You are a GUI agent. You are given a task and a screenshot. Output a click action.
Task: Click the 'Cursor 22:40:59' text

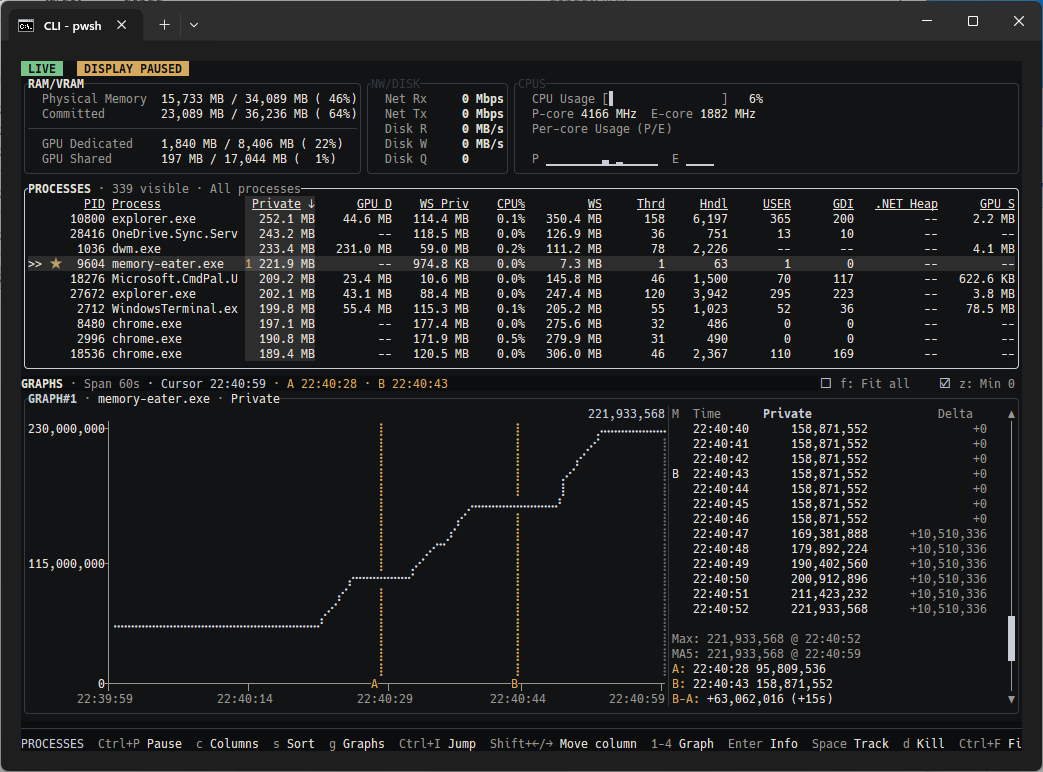click(213, 384)
